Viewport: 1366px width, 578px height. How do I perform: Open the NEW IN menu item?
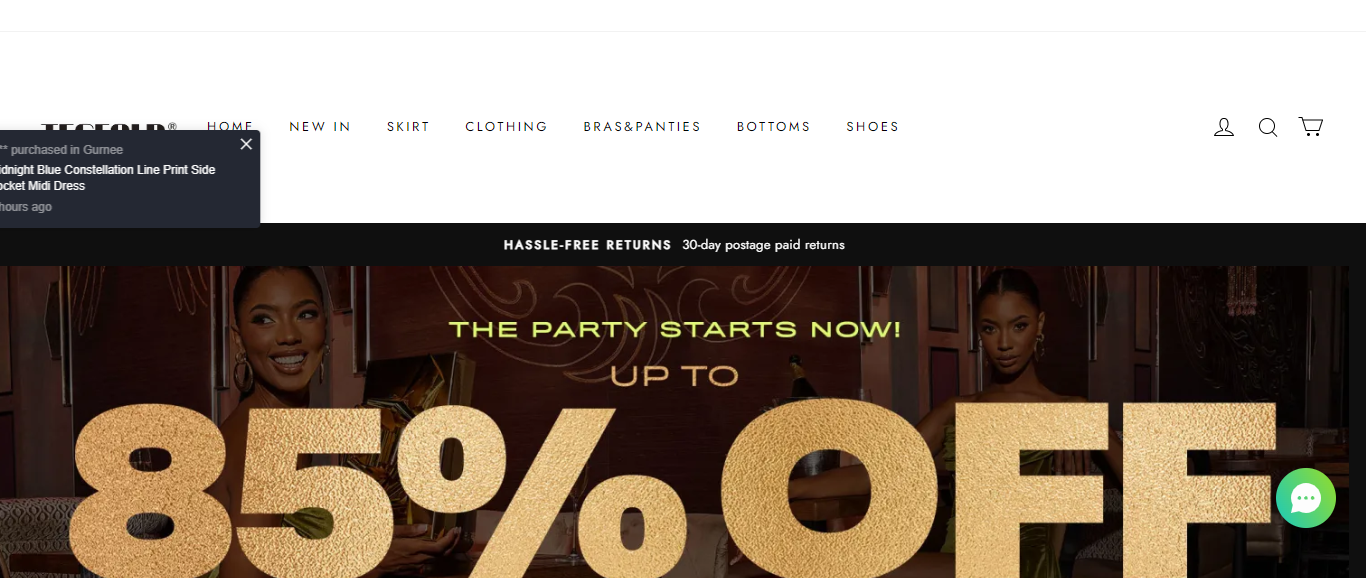[x=320, y=127]
